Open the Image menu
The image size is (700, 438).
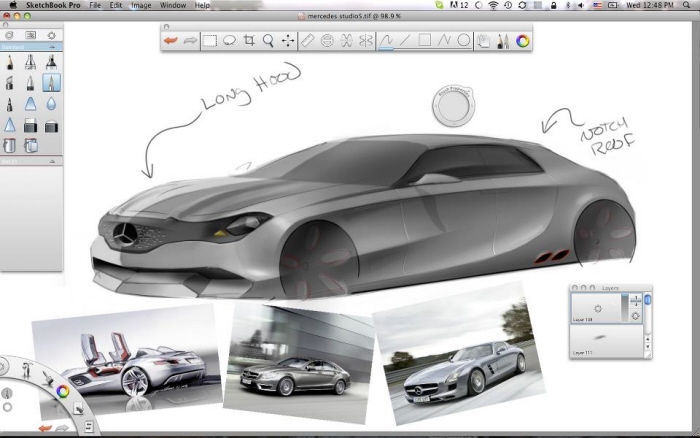141,5
